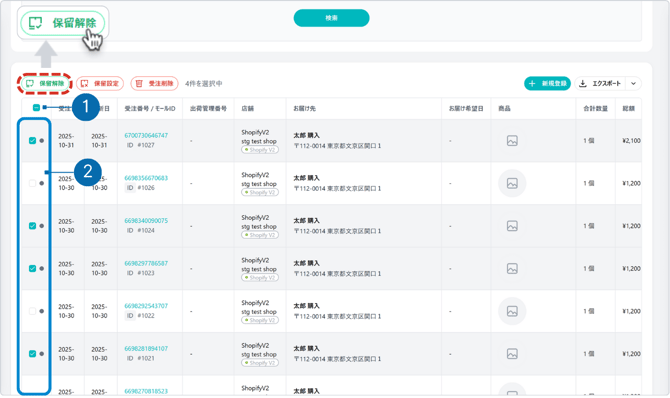Click Shopify V2 tag in order #1021 row

(x=260, y=363)
